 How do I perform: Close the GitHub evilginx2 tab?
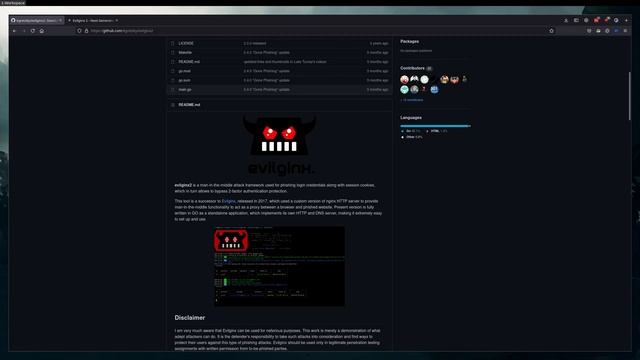point(60,20)
